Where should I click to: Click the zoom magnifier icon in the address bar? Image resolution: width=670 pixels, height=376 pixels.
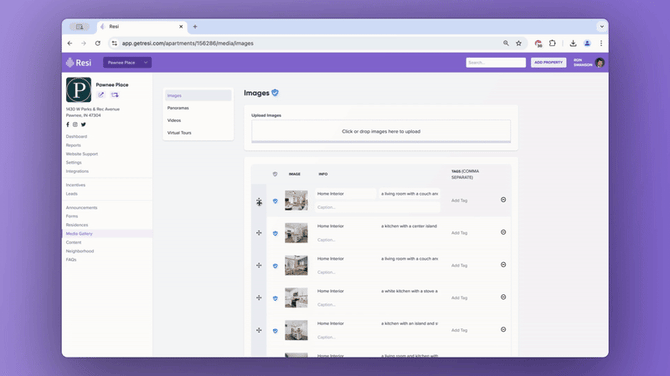click(506, 43)
